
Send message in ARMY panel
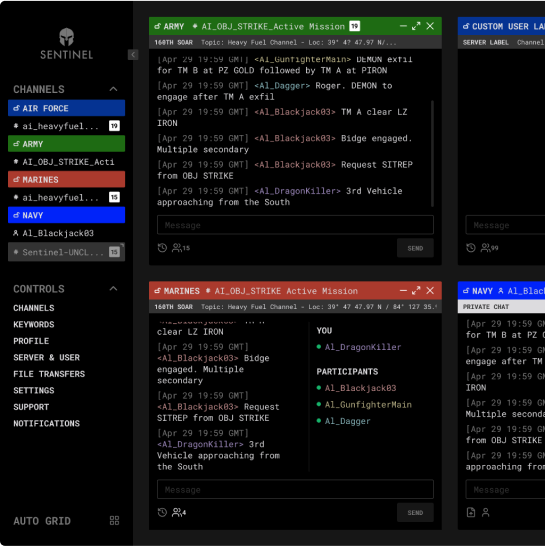(415, 248)
